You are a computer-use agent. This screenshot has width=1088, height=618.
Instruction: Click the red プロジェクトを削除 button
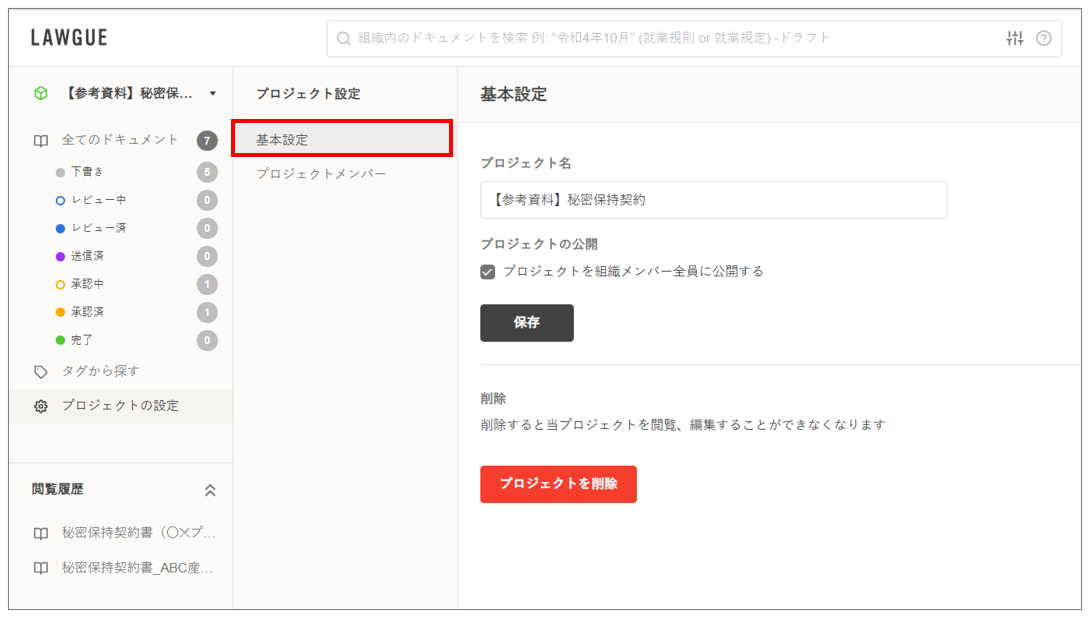558,484
